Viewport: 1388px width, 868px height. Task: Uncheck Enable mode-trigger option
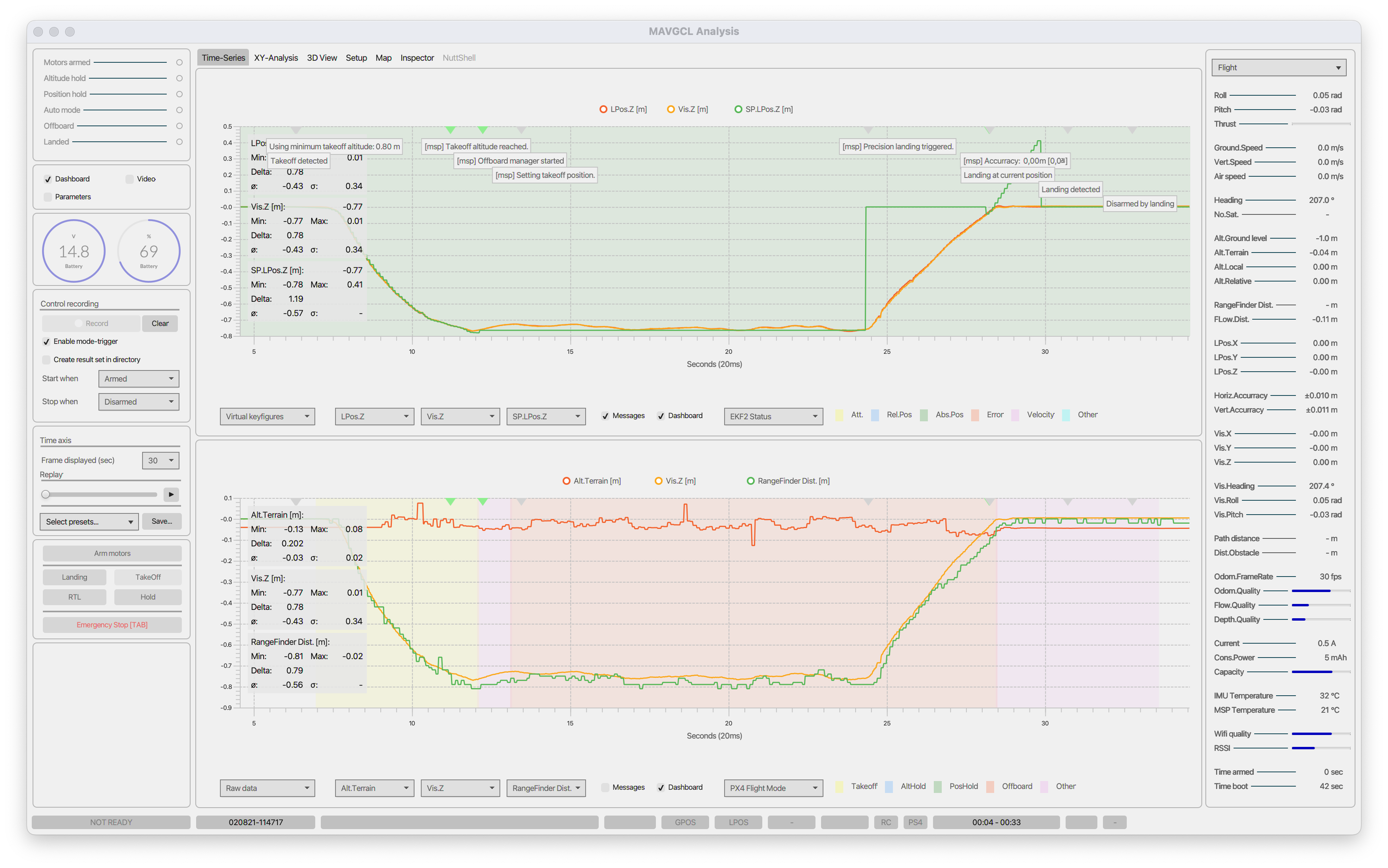(46, 341)
